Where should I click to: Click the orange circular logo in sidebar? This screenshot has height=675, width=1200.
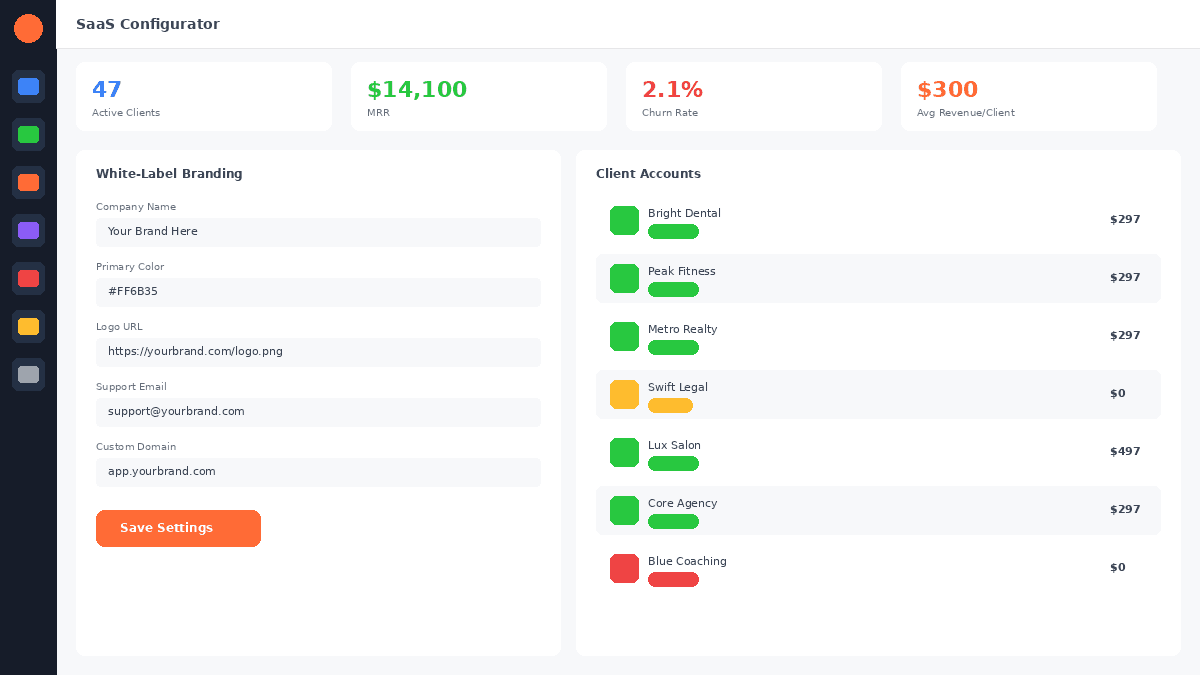(28, 28)
